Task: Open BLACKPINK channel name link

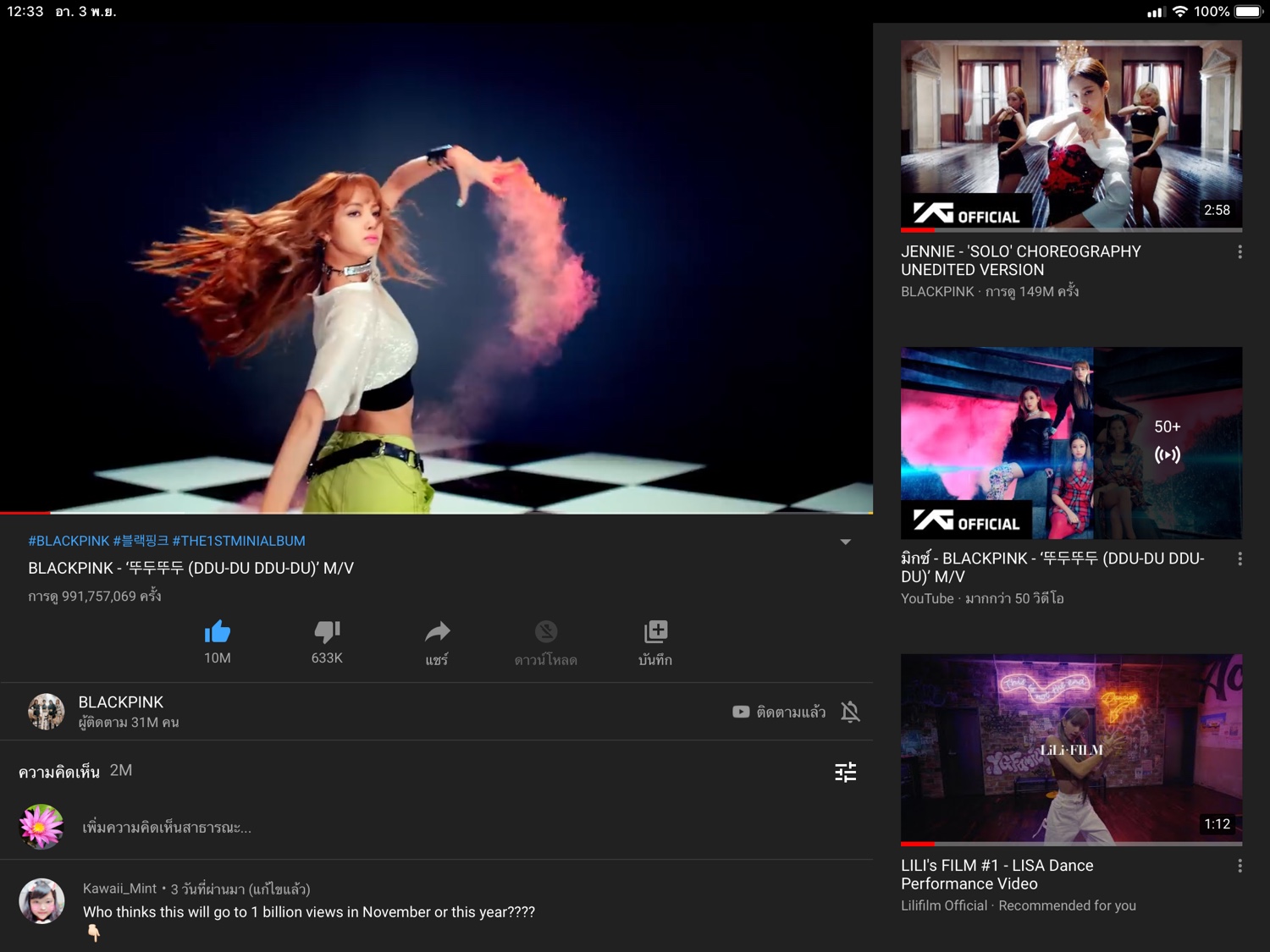Action: click(121, 702)
